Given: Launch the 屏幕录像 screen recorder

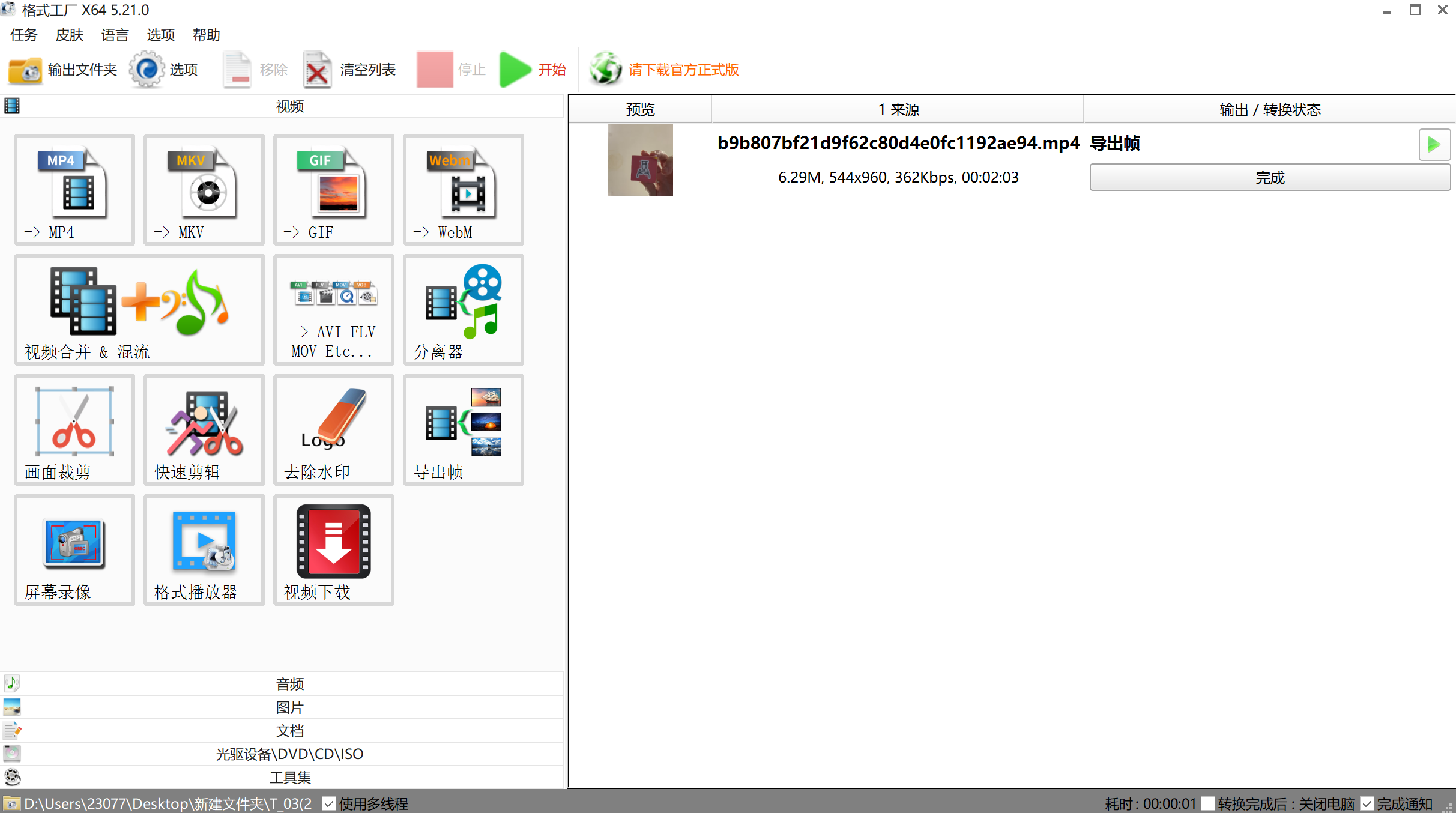Looking at the screenshot, I should [x=74, y=549].
